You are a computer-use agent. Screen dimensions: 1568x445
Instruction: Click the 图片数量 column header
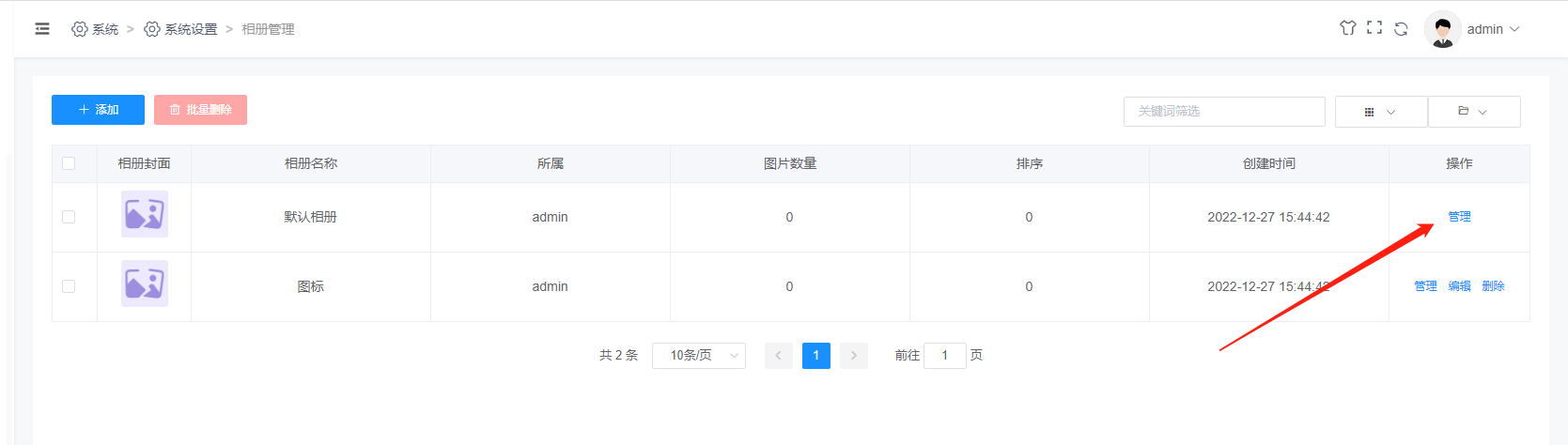(790, 163)
